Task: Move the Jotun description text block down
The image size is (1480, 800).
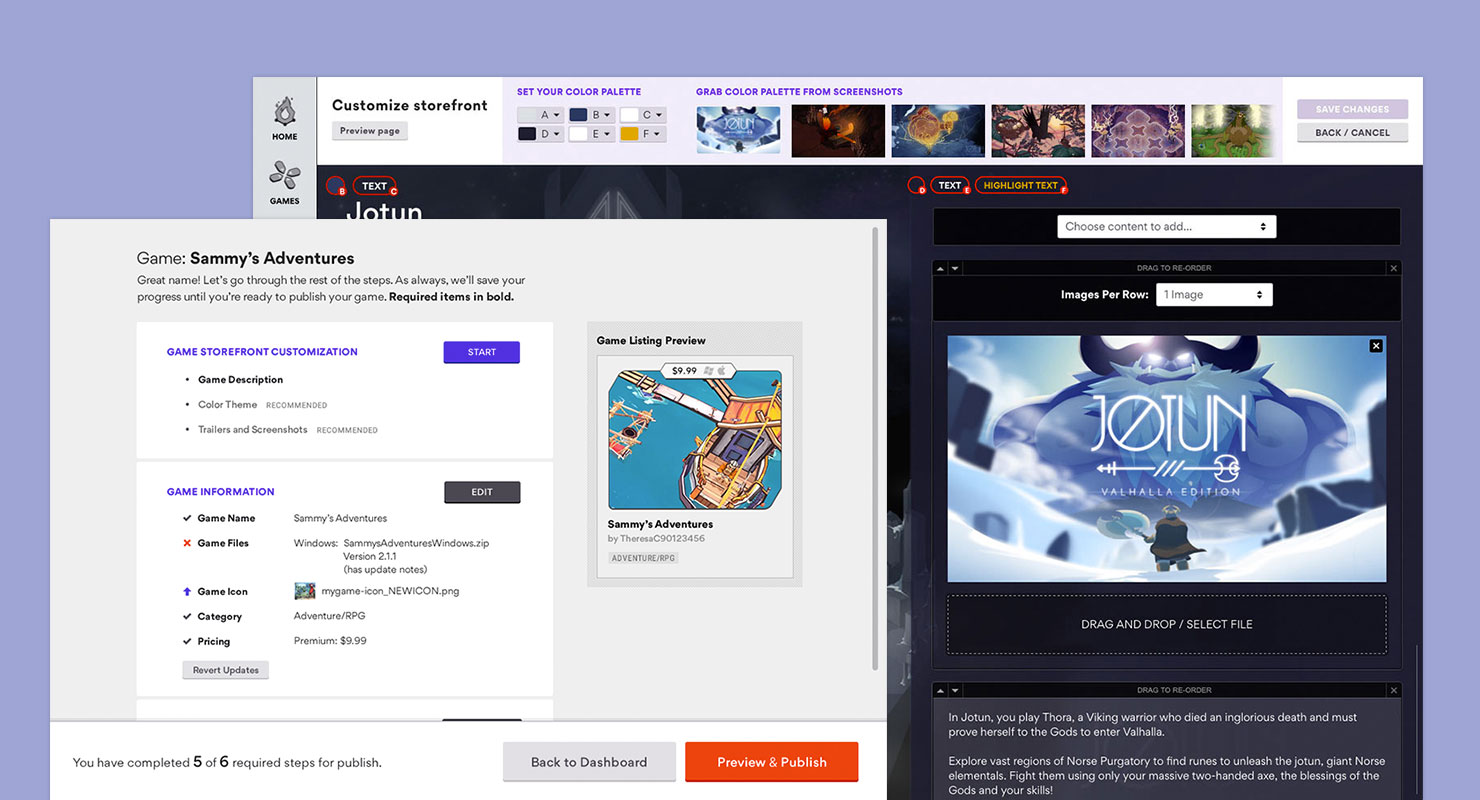Action: [x=955, y=690]
